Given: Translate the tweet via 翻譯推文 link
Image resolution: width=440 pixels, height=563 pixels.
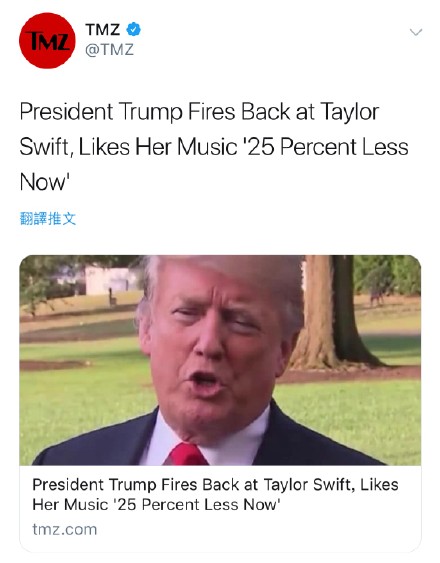Looking at the screenshot, I should 48,218.
